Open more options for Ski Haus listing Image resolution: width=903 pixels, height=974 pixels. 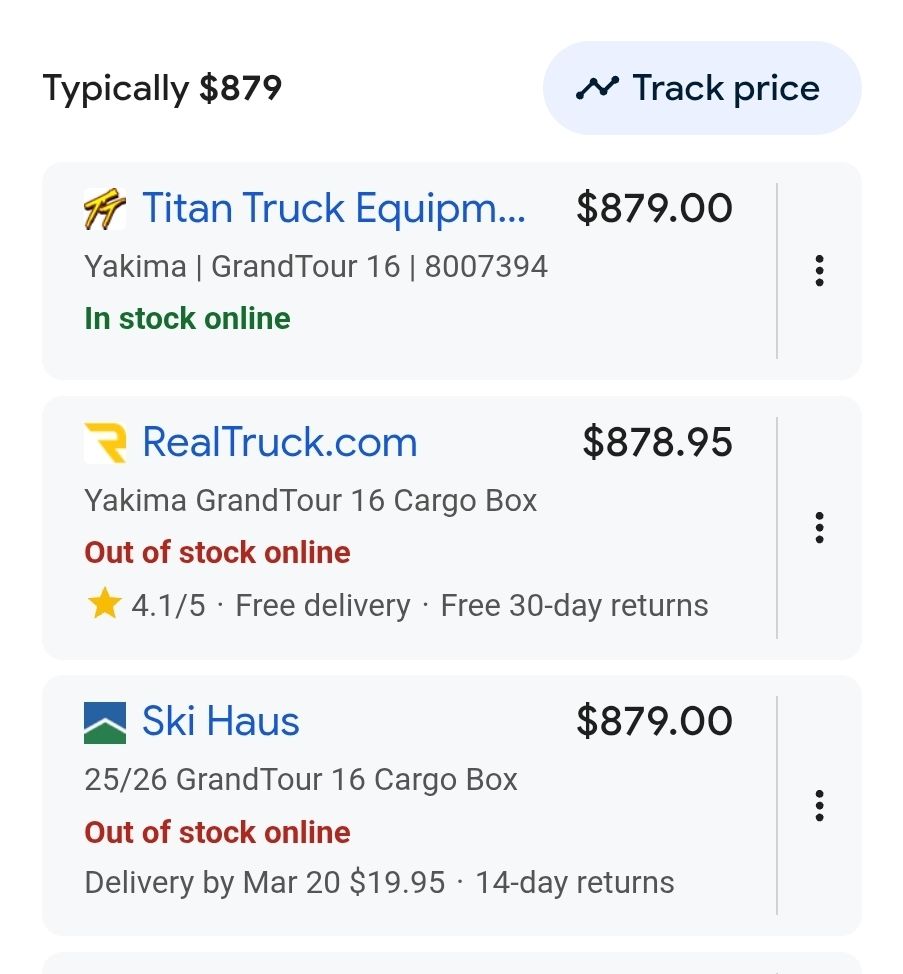tap(819, 805)
